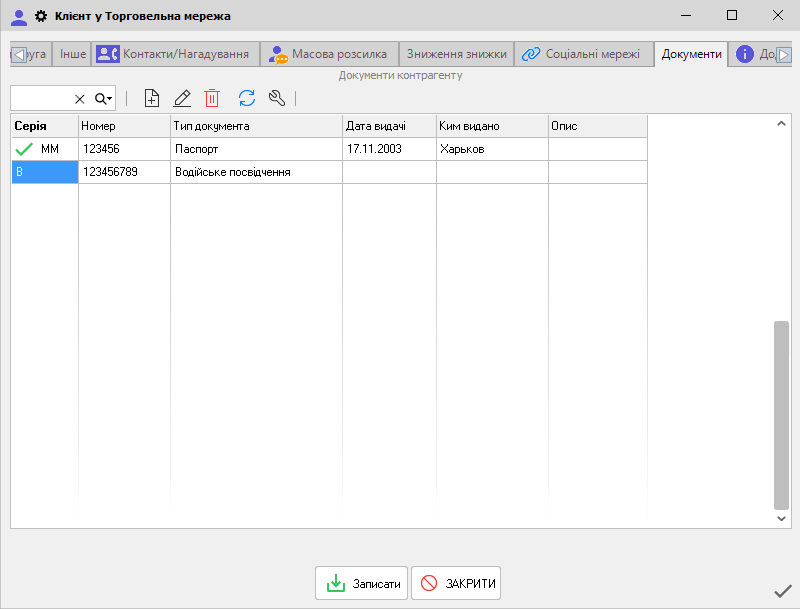The width and height of the screenshot is (800, 609).
Task: Click the blue refresh arrows icon
Action: point(247,98)
